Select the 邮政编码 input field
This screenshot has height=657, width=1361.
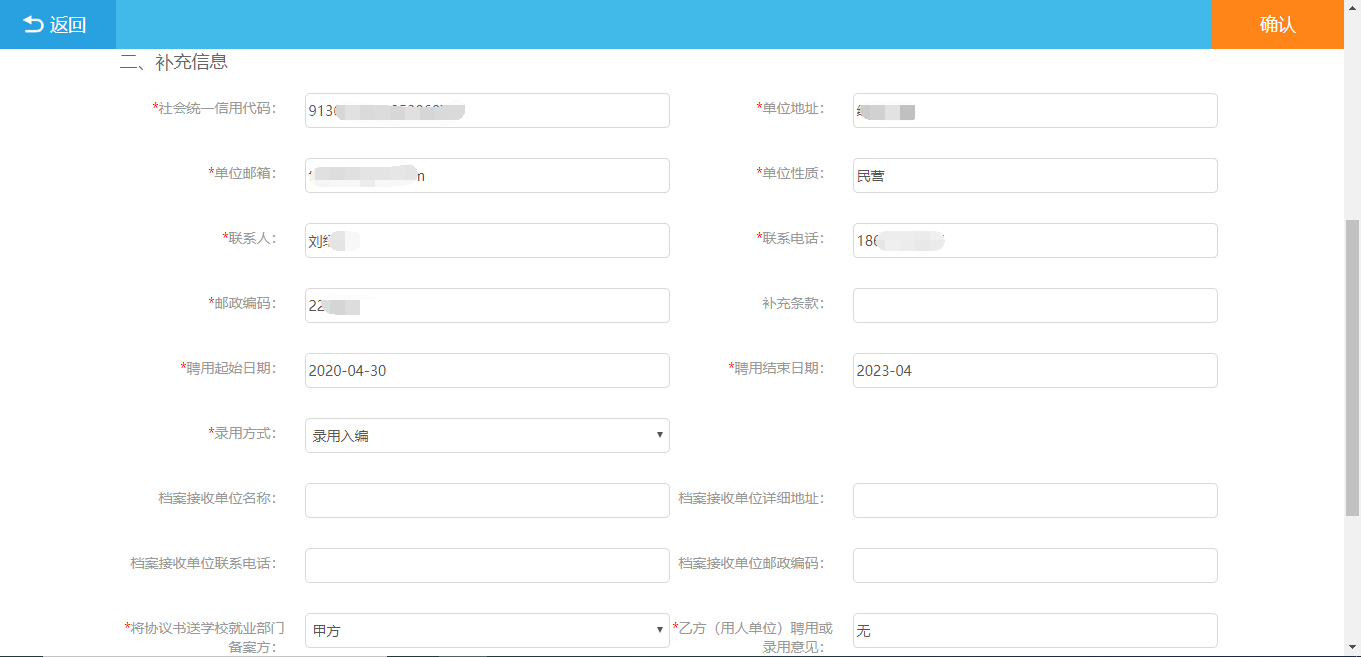pyautogui.click(x=487, y=306)
